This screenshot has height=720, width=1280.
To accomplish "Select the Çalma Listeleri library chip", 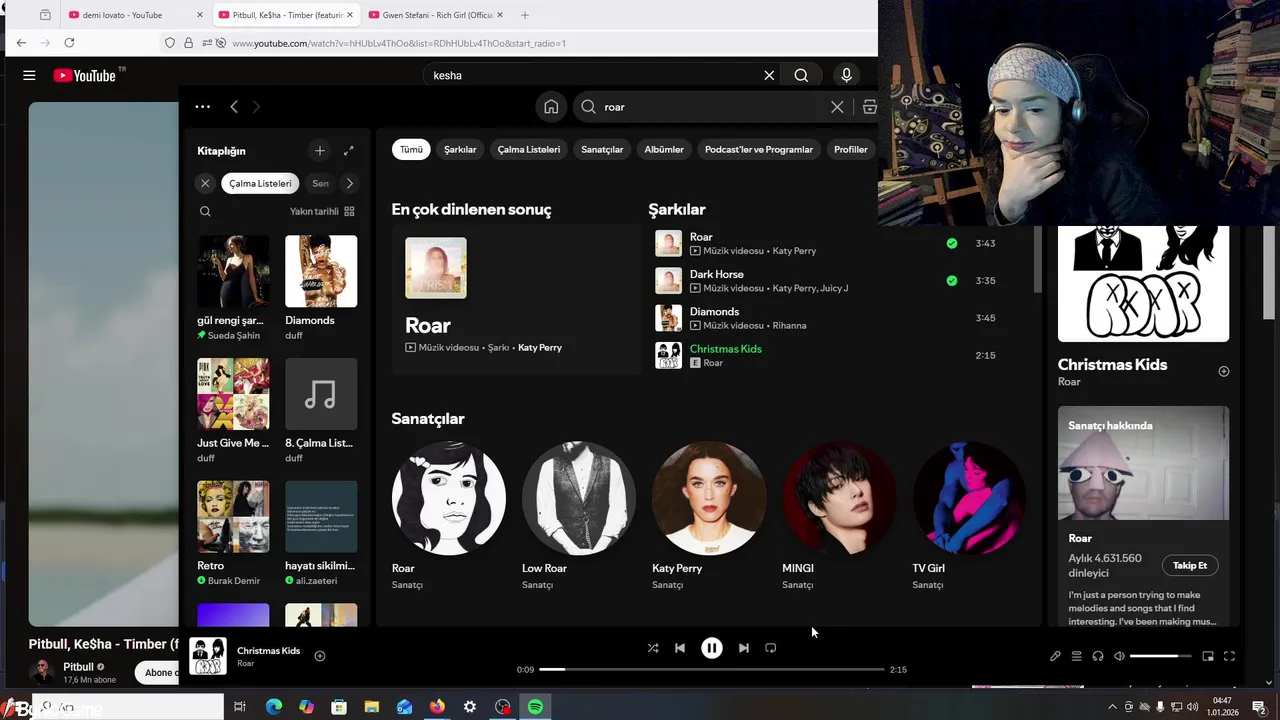I will pyautogui.click(x=260, y=183).
